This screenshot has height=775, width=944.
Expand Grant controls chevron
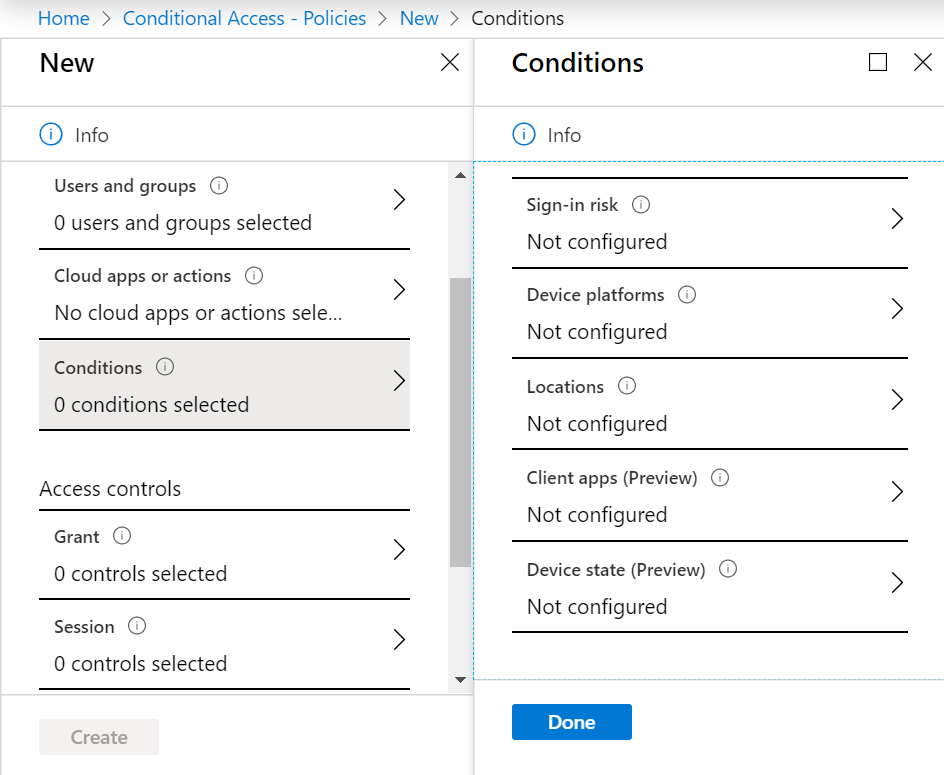pyautogui.click(x=399, y=550)
